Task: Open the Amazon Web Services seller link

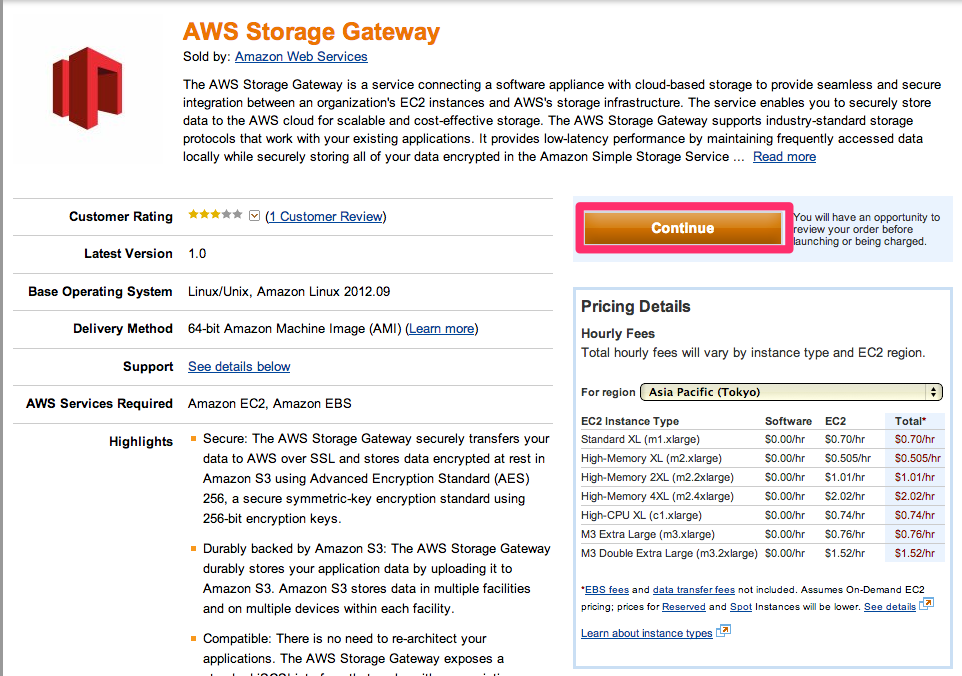Action: point(301,56)
